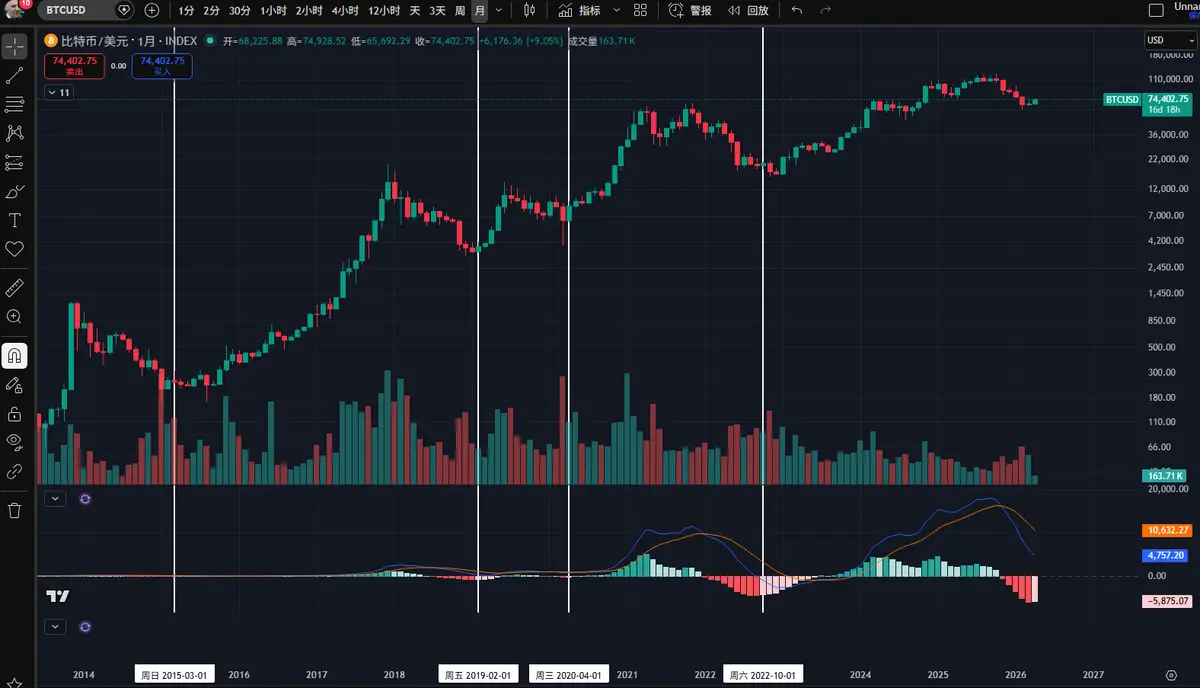Select the 月 monthly timeframe

tap(480, 10)
